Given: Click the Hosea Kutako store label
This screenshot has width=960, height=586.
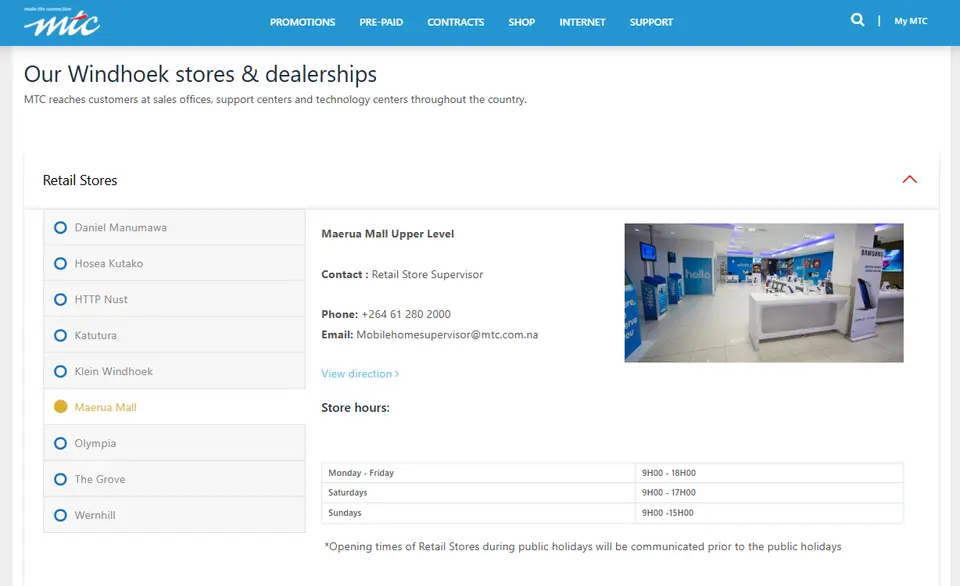Looking at the screenshot, I should (108, 264).
